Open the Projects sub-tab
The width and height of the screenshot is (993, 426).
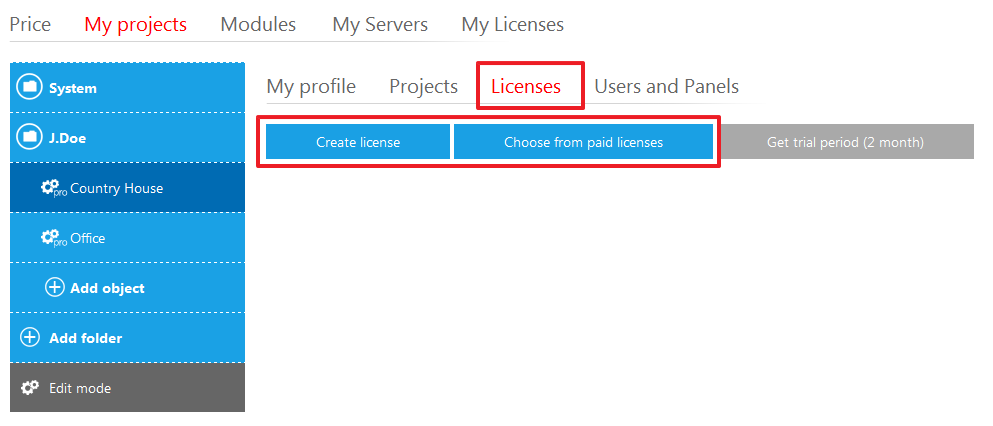click(423, 86)
